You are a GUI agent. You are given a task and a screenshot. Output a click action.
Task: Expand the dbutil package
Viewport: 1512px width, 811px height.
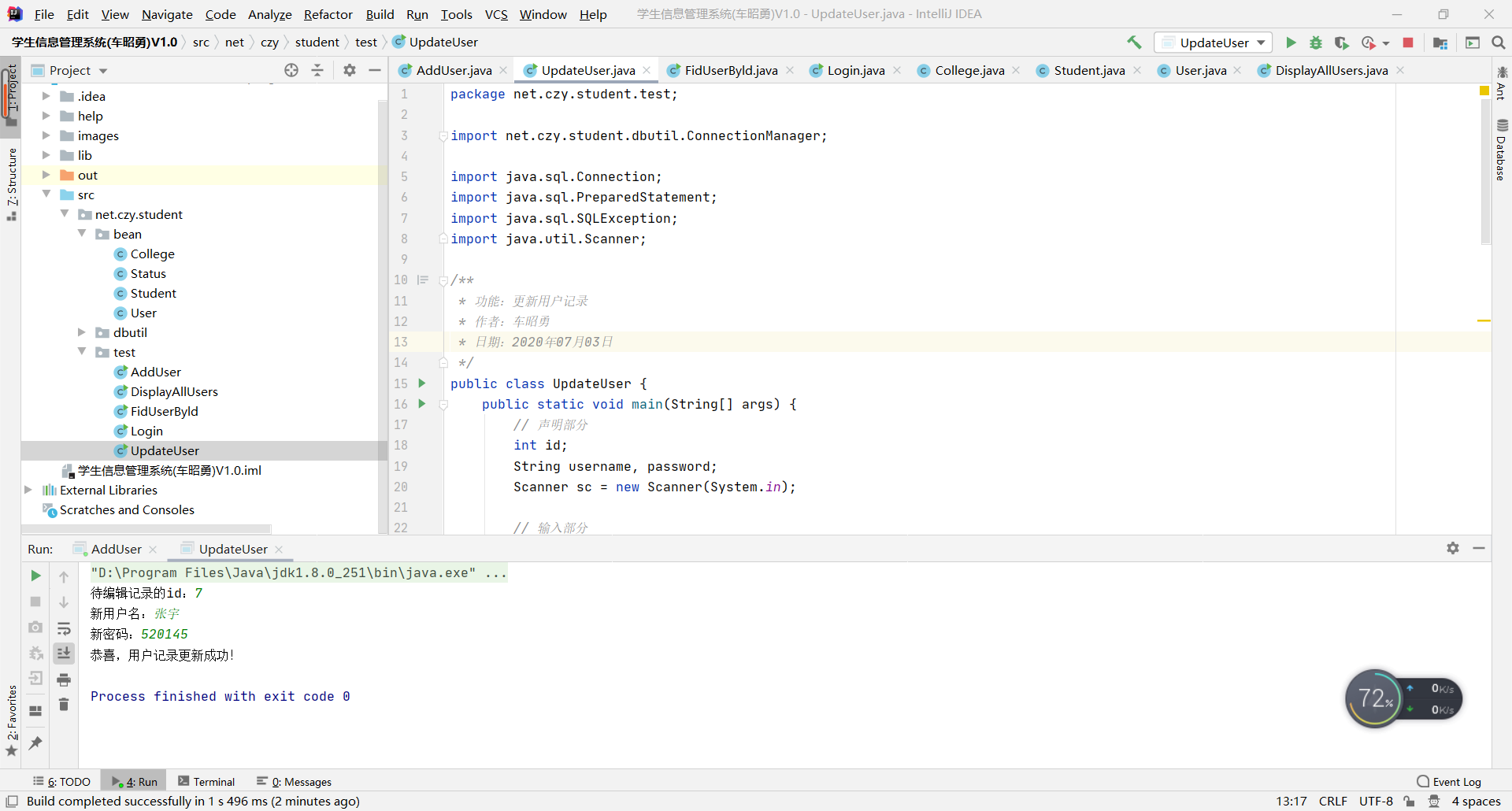click(x=82, y=332)
